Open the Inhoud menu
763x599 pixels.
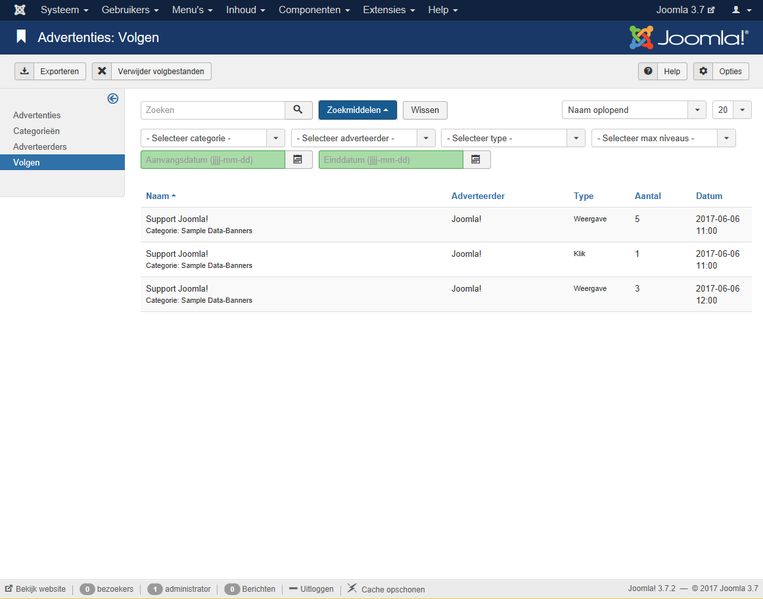[x=245, y=10]
